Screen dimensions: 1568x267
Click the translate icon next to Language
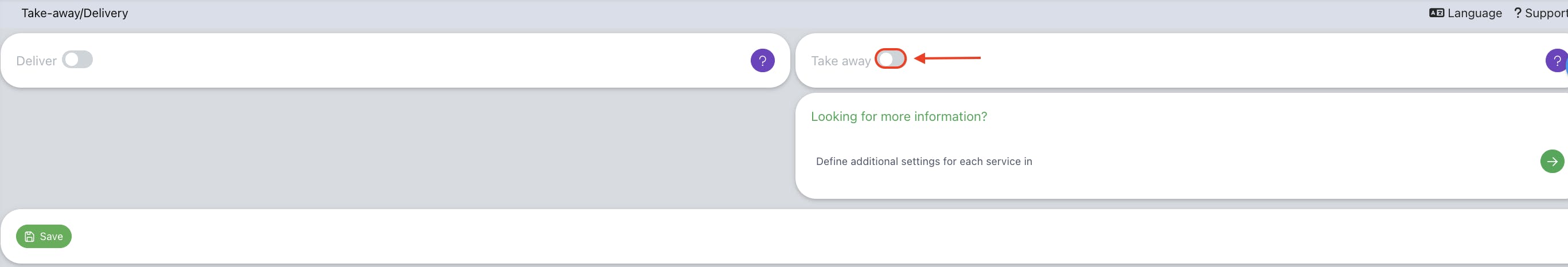click(1436, 13)
